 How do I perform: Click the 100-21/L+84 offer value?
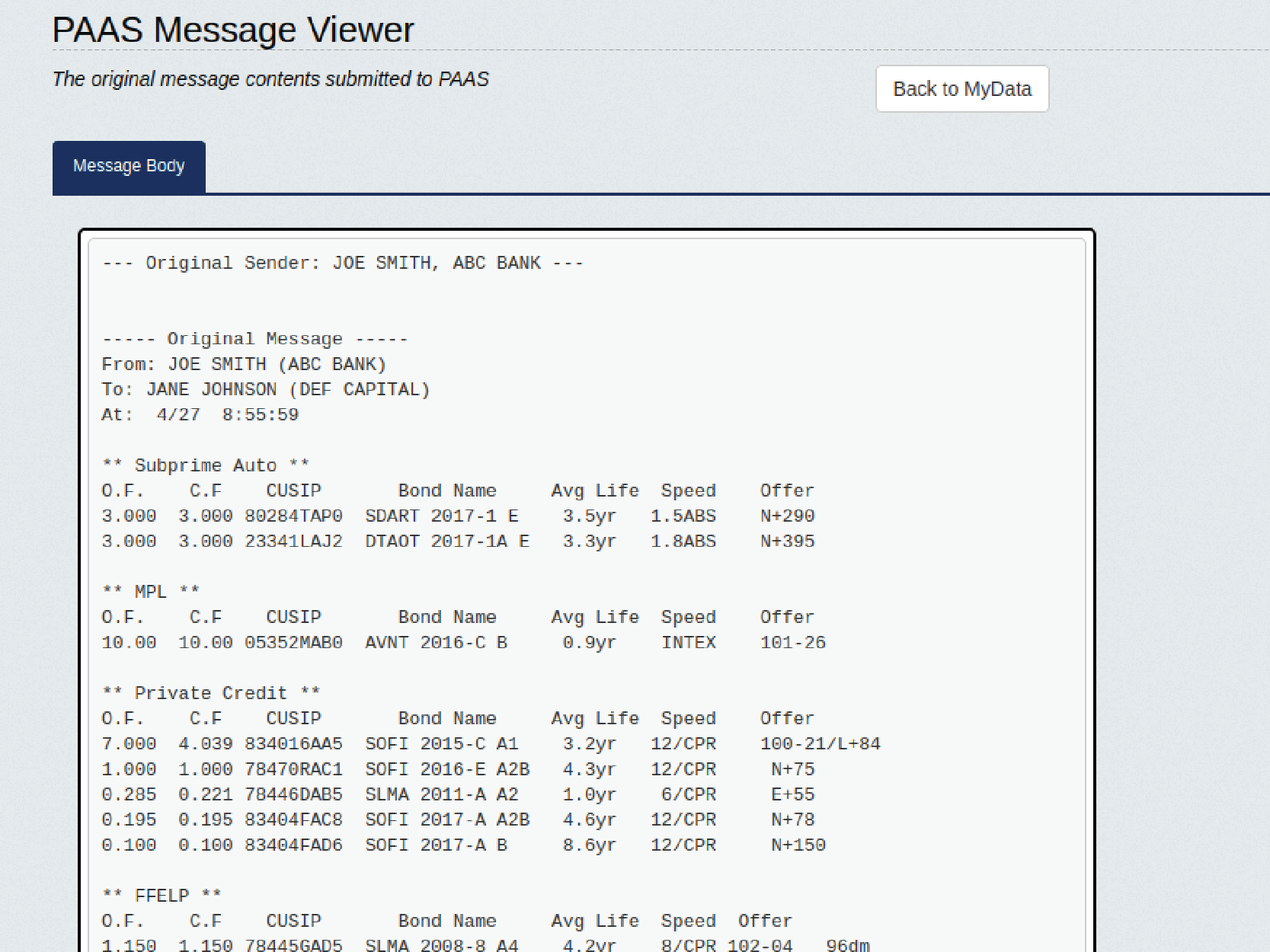pyautogui.click(x=820, y=744)
